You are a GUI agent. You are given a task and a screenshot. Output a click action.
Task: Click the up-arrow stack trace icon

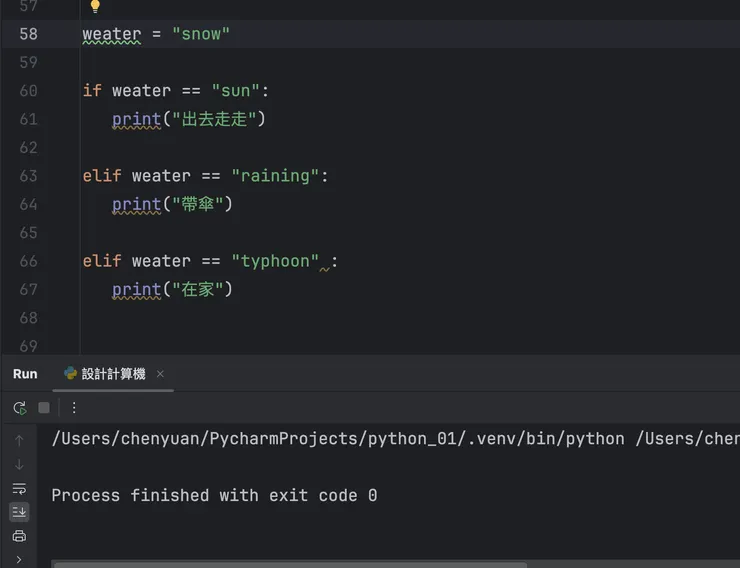pos(19,440)
